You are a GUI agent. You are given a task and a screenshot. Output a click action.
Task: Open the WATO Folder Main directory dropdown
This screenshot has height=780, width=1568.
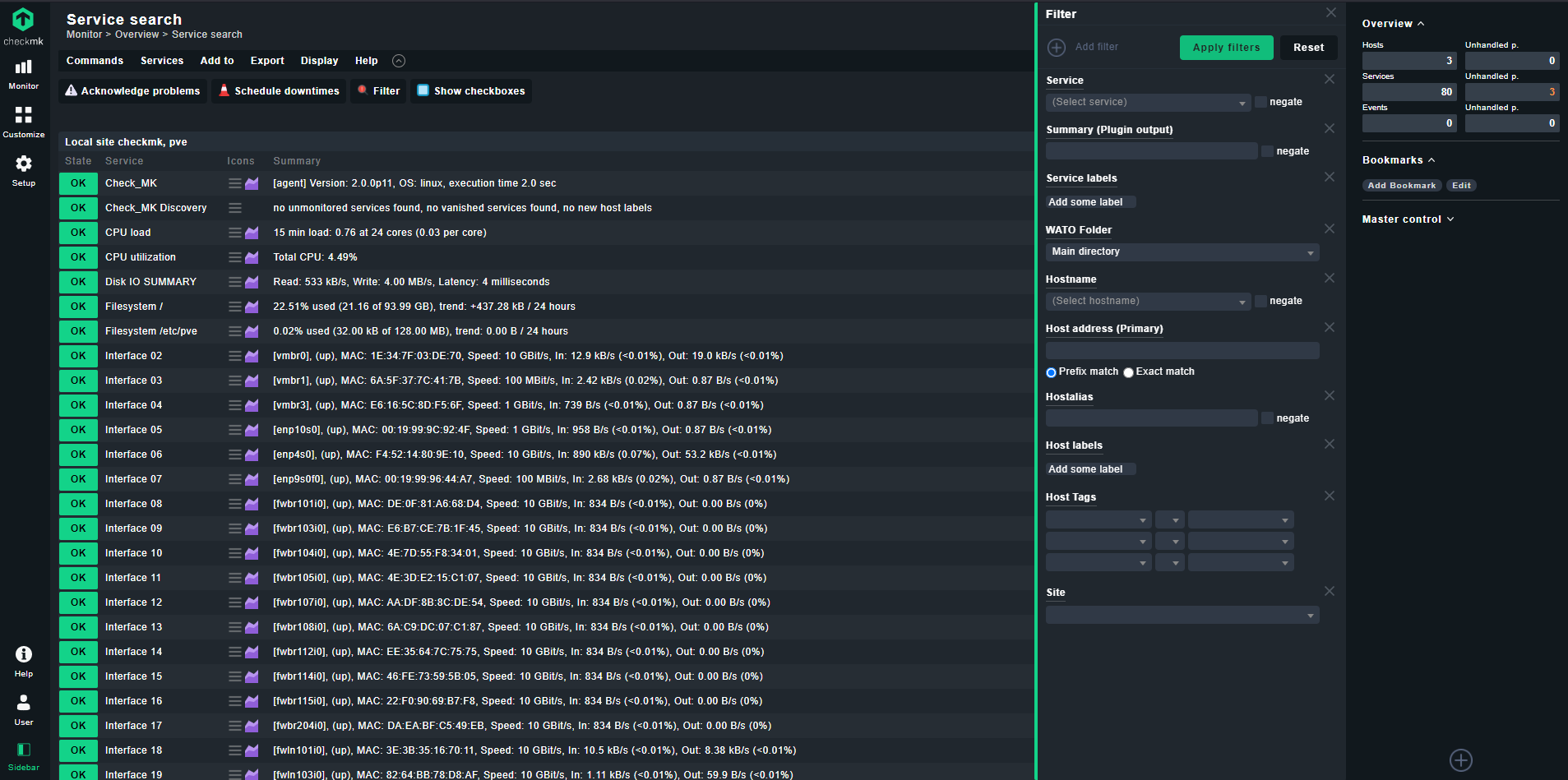[x=1182, y=252]
